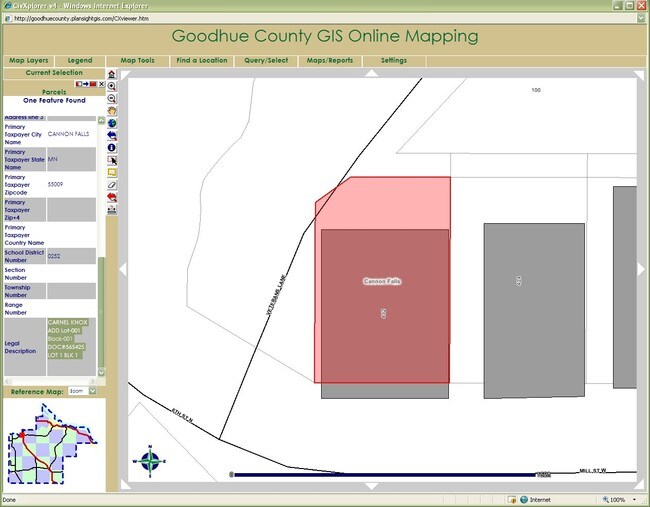Viewport: 650px width, 507px height.
Task: Pan the map north with top arrow
Action: coord(372,73)
